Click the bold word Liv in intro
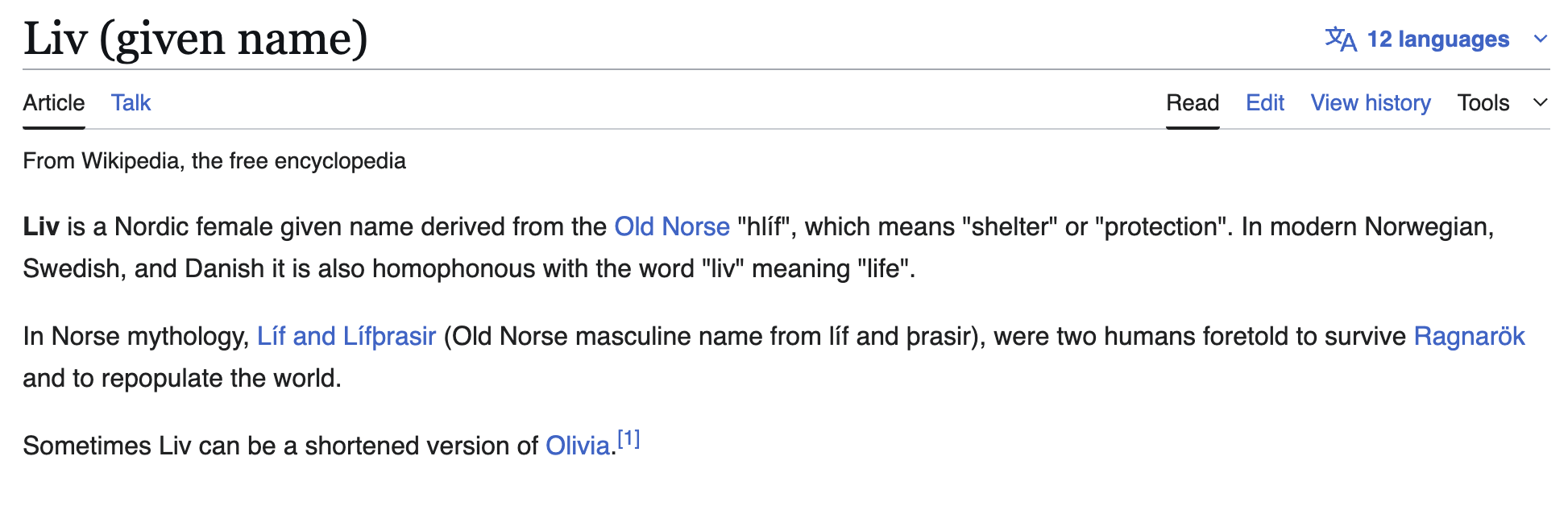1568x506 pixels. (41, 226)
